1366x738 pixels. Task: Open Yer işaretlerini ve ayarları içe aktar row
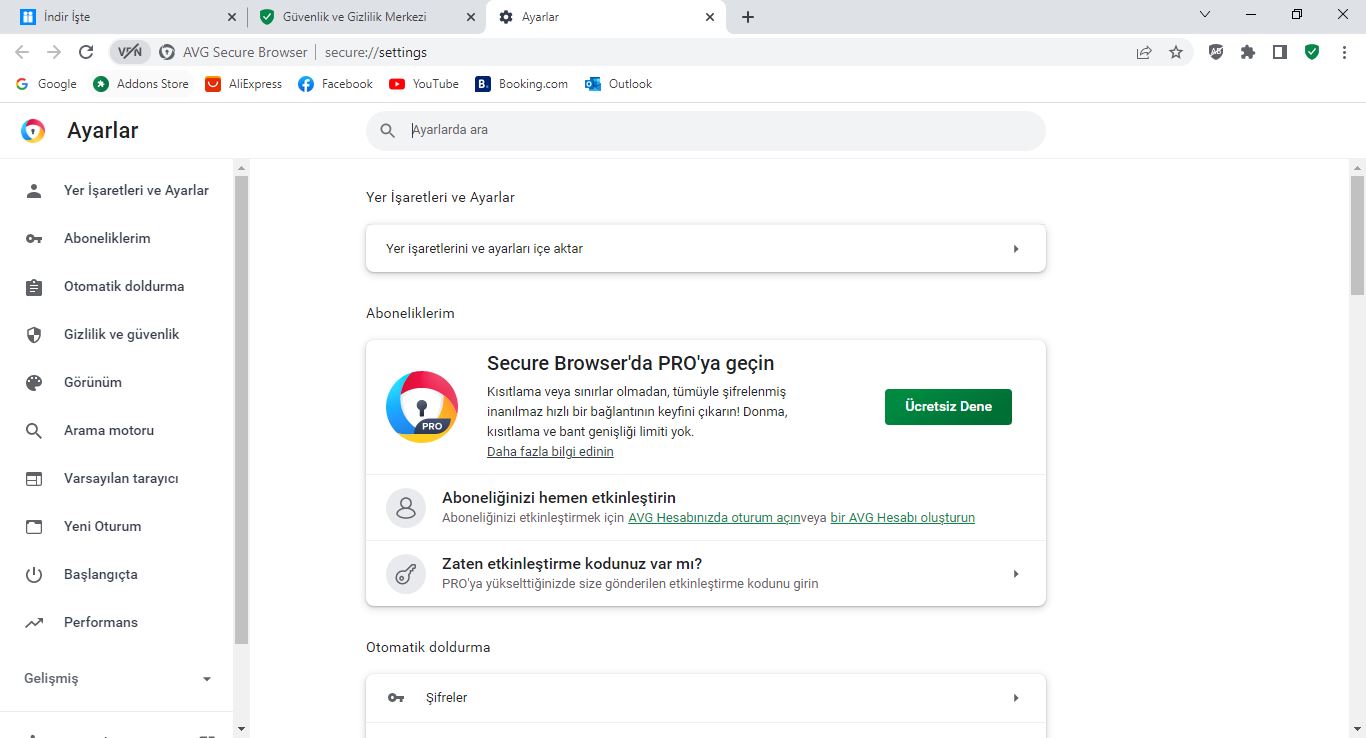[x=706, y=248]
